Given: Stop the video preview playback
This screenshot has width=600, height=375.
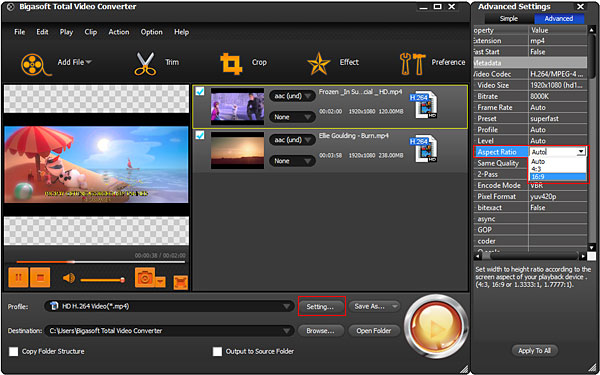Looking at the screenshot, I should click(40, 277).
